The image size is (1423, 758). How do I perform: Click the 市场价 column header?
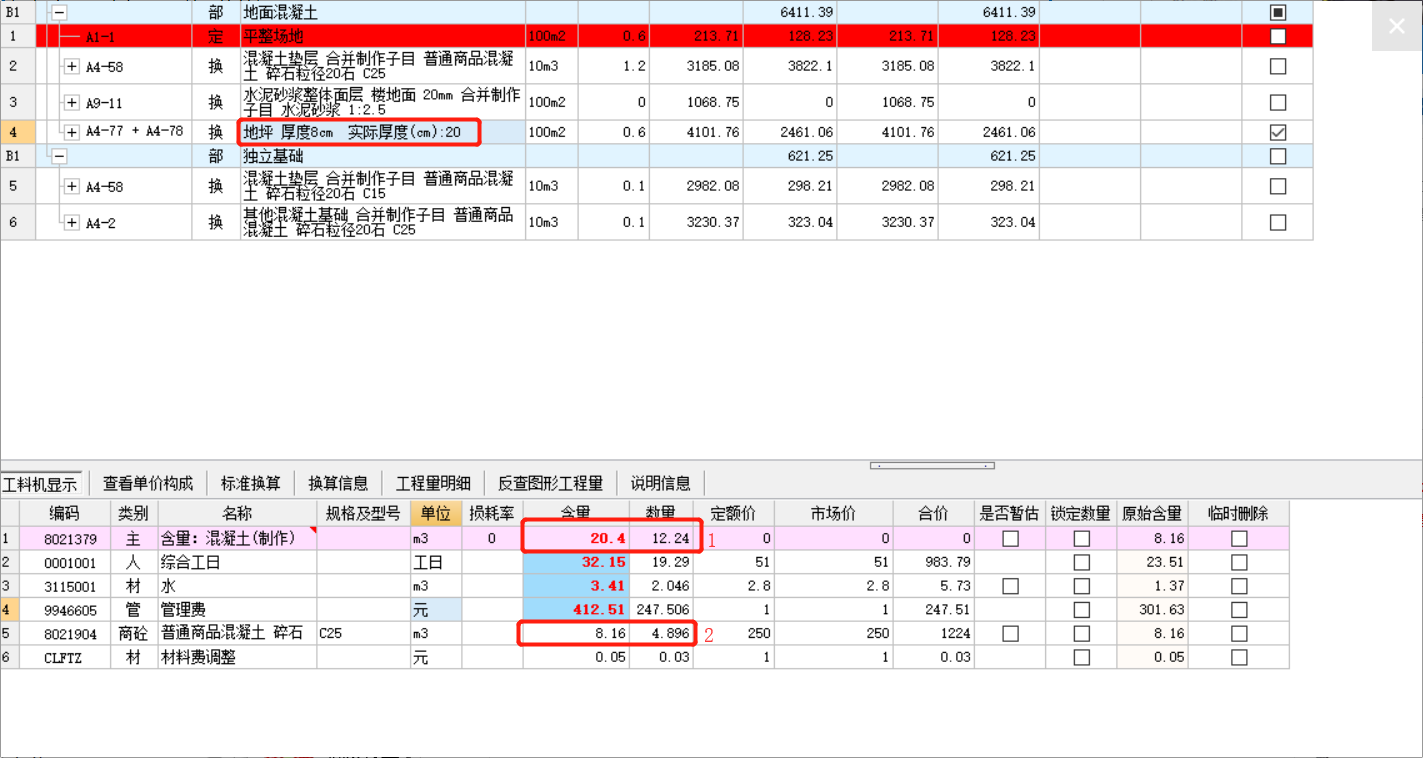834,513
